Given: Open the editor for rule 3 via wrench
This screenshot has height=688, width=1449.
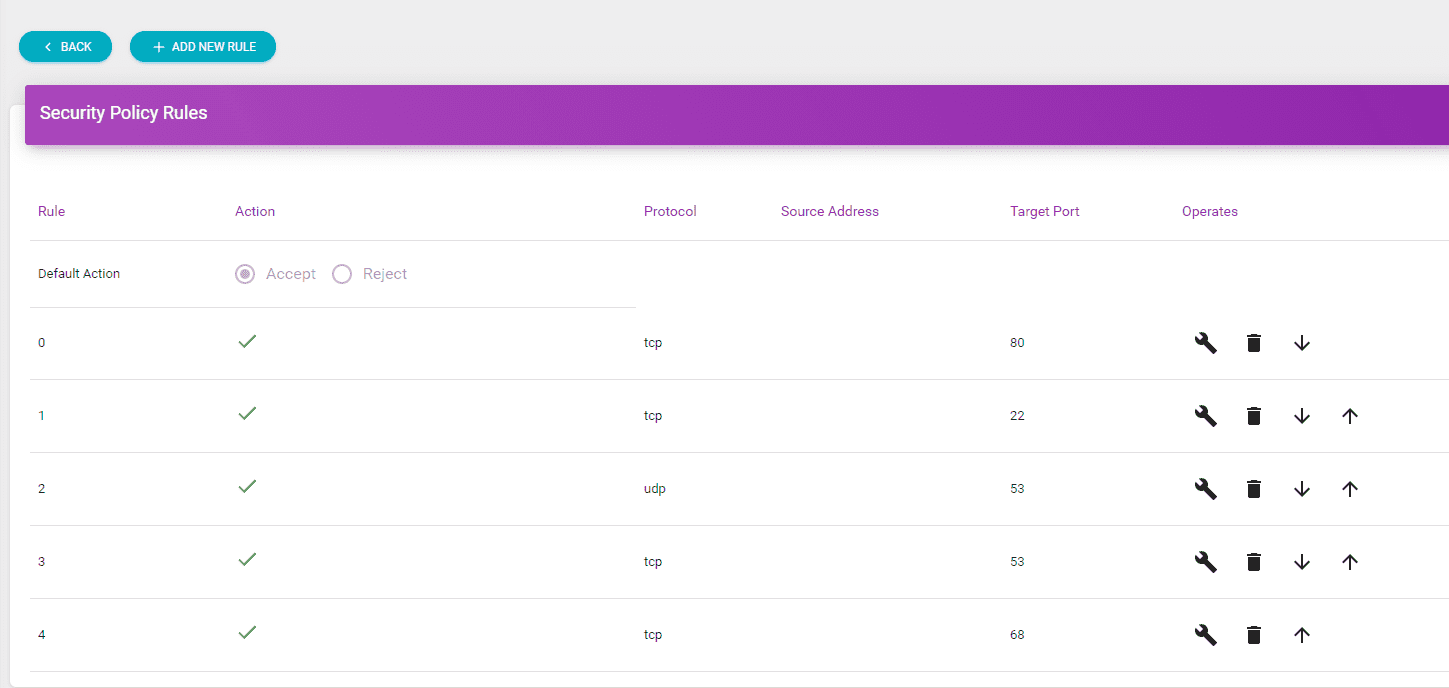Looking at the screenshot, I should (x=1206, y=562).
